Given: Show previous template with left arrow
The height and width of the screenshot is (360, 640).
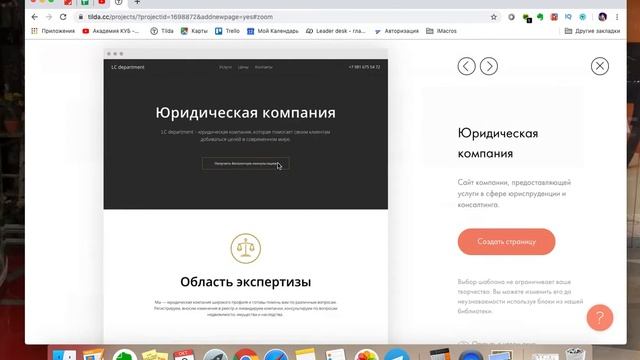Looking at the screenshot, I should click(x=467, y=66).
